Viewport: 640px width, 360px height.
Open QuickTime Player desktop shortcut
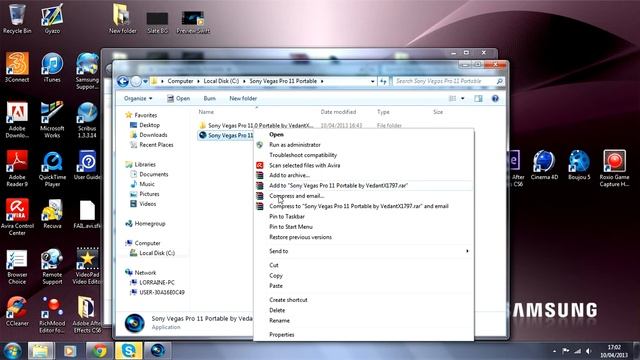point(52,168)
